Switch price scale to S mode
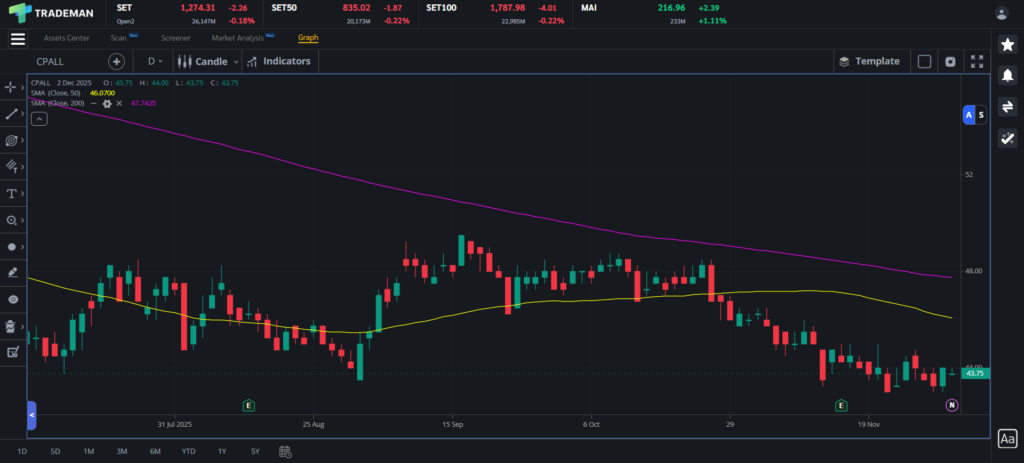This screenshot has width=1024, height=463. tap(981, 115)
